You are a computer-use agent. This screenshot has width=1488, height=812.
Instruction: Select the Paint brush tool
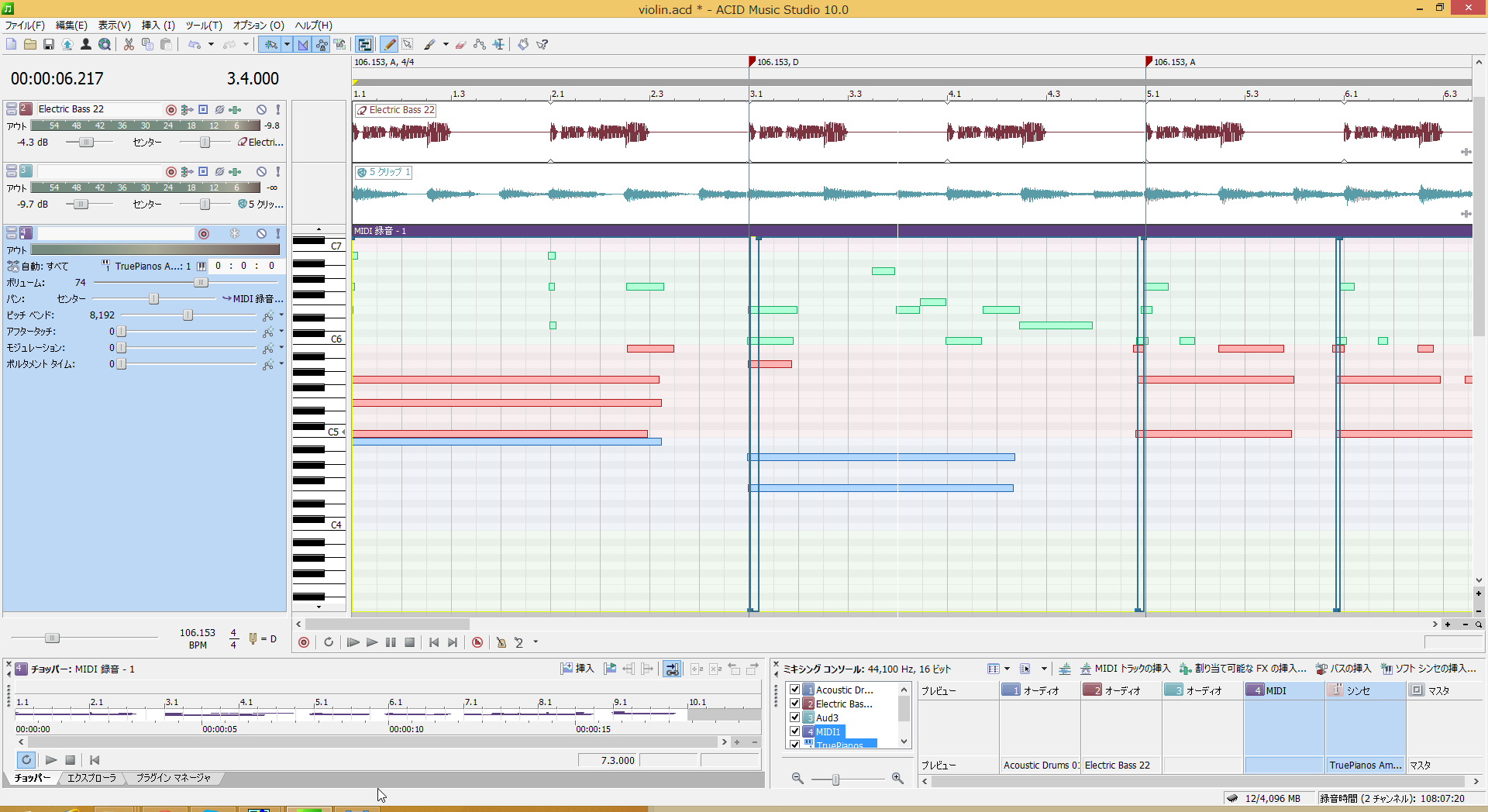point(429,44)
